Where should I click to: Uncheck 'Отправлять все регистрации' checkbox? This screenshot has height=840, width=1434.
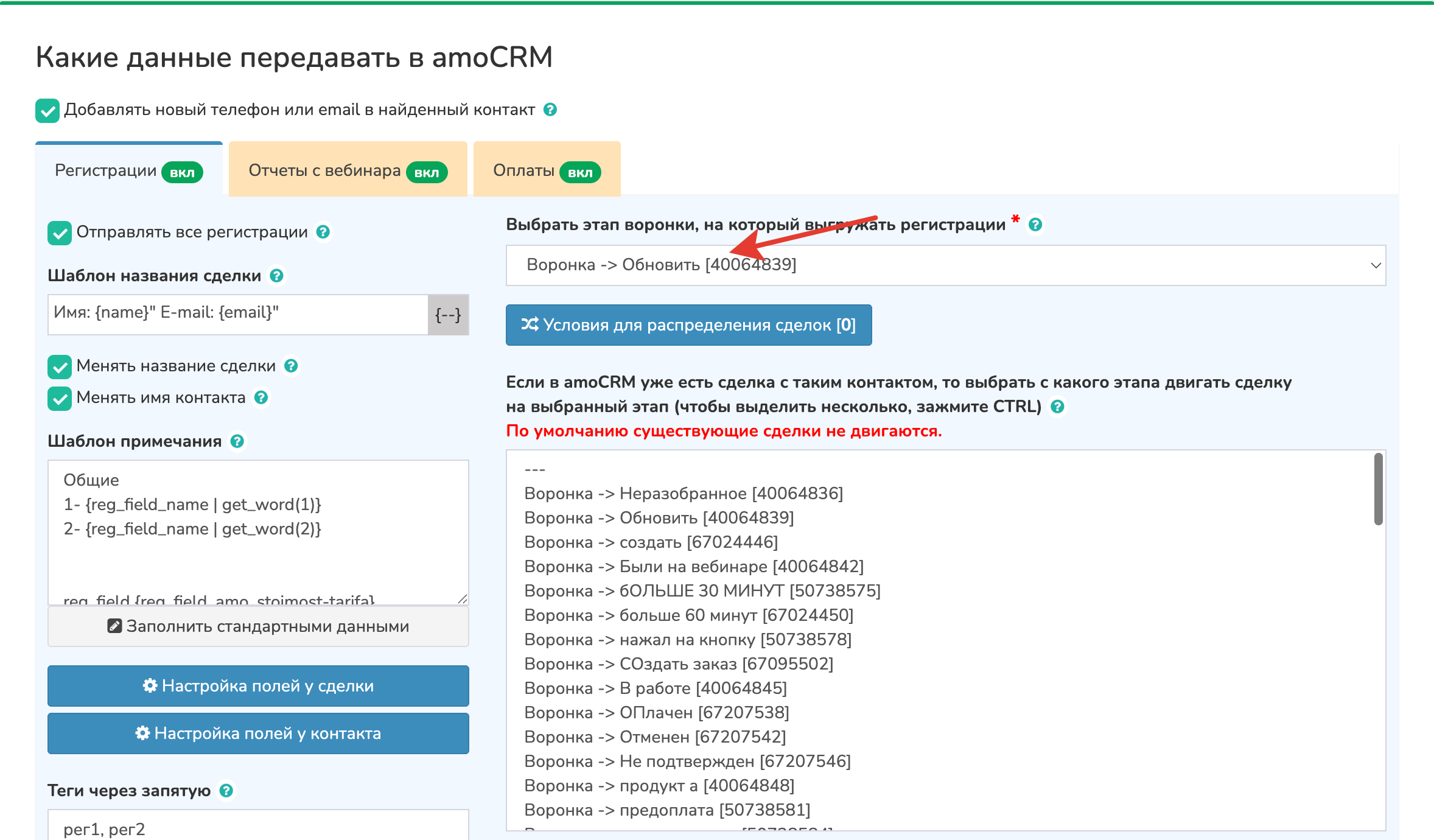tap(60, 233)
